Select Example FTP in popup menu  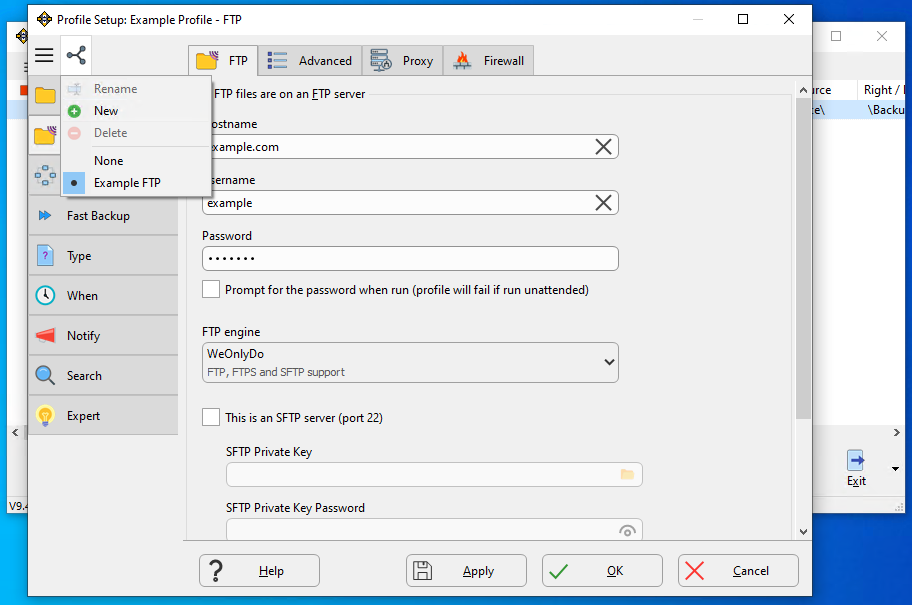[x=126, y=183]
